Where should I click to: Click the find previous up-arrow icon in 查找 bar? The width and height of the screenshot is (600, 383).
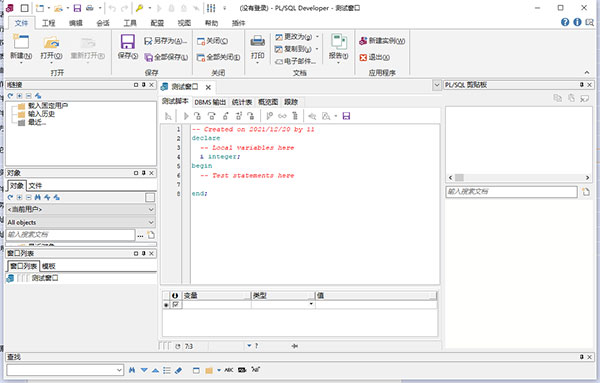(155, 370)
